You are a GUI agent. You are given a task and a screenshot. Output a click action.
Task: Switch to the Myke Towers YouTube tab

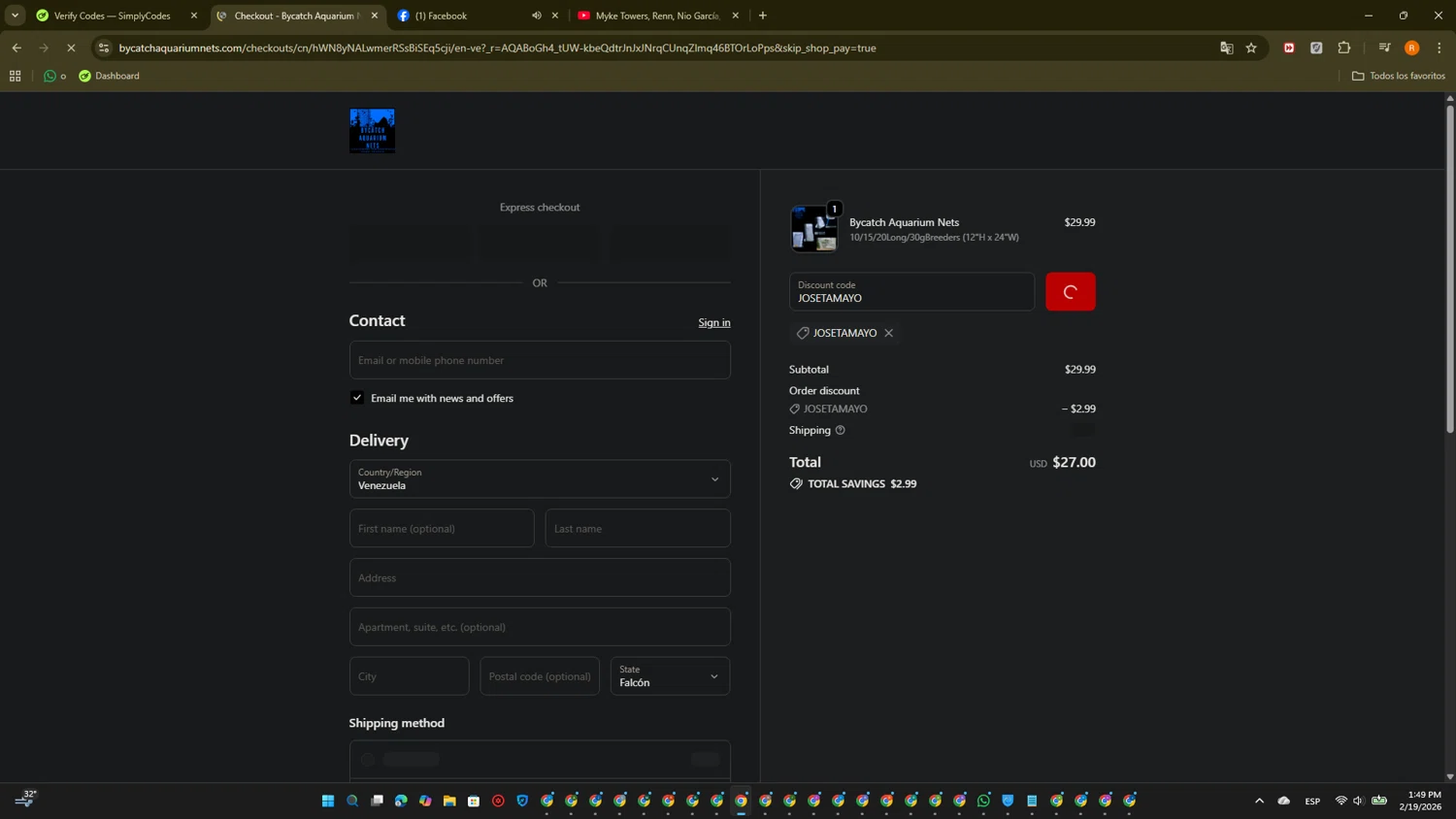(658, 16)
